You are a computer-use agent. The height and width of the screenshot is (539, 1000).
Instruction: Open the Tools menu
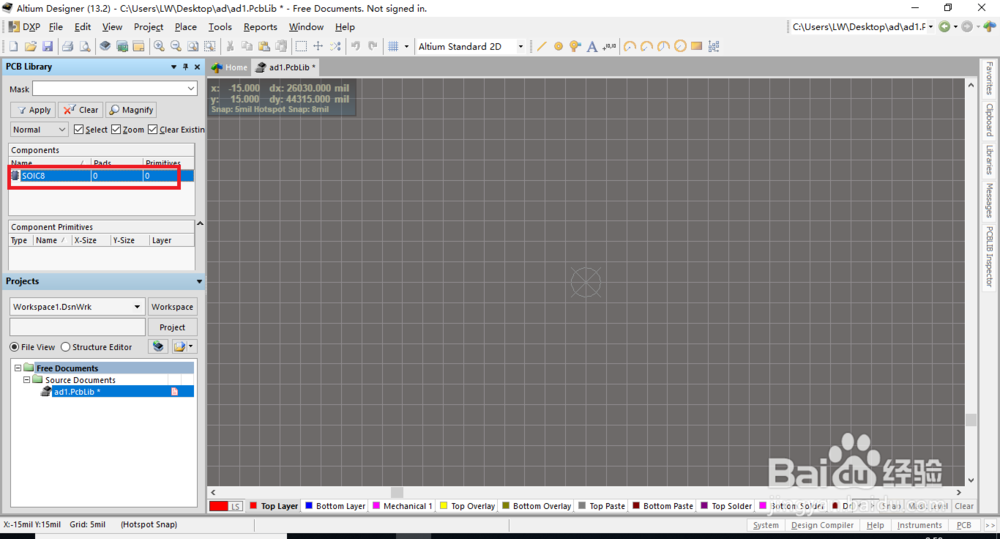pyautogui.click(x=220, y=27)
